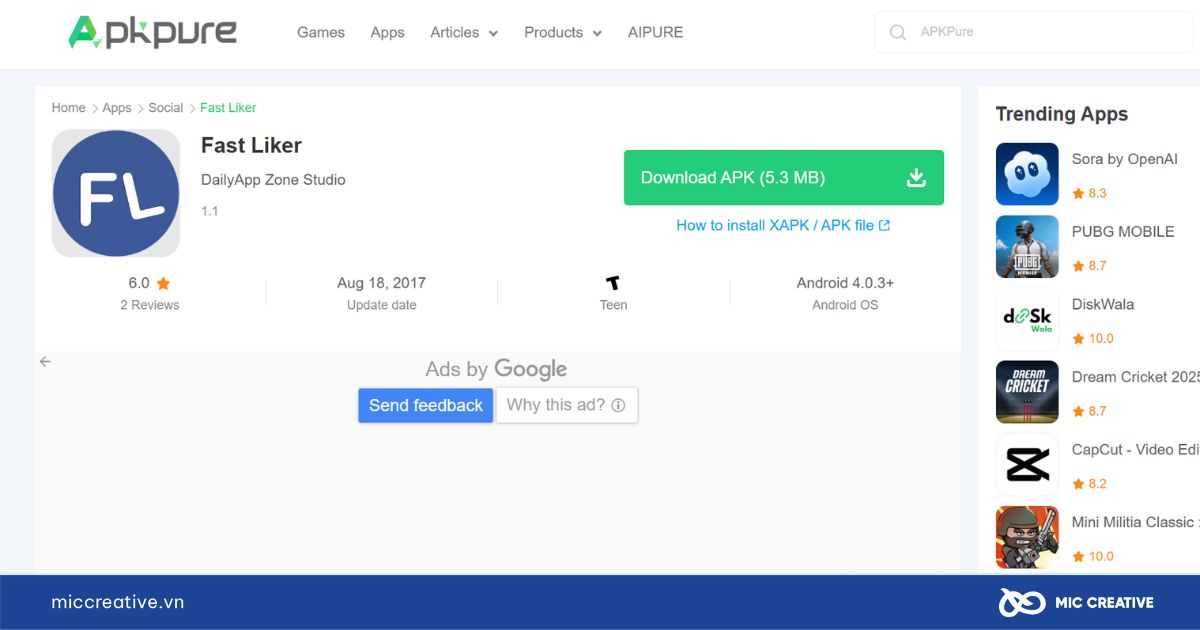Switch to the Apps section
The width and height of the screenshot is (1200, 630).
point(387,32)
